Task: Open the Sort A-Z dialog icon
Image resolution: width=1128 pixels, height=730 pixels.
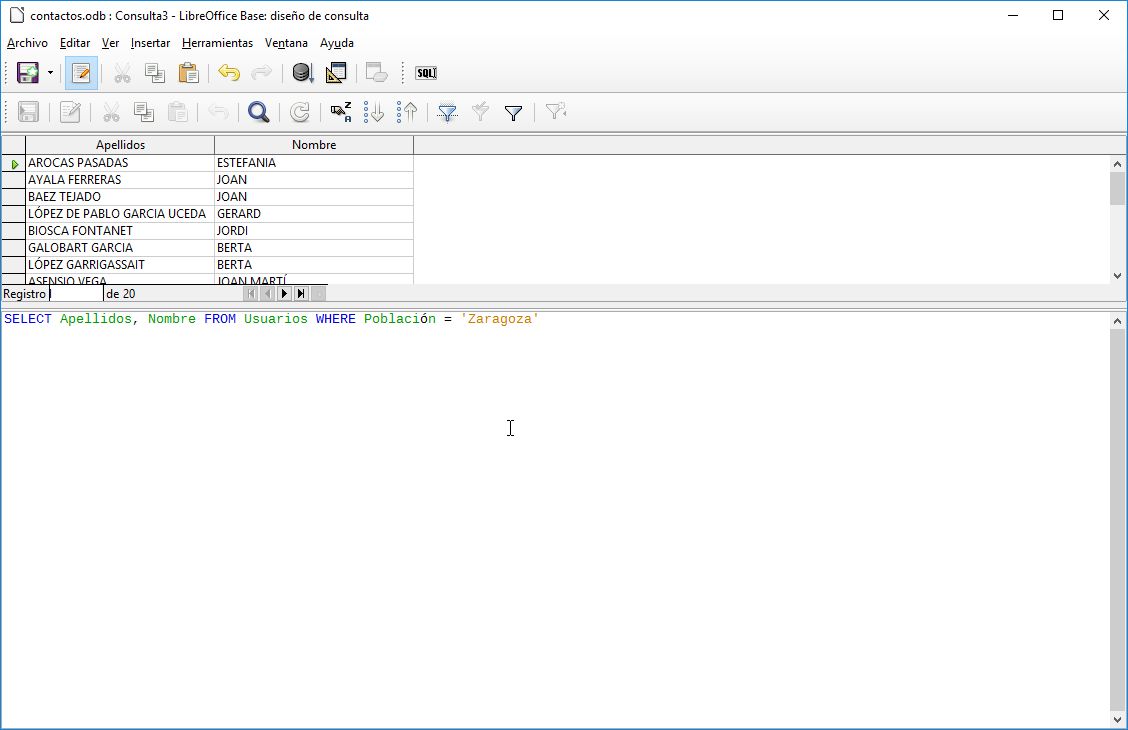Action: [x=341, y=112]
